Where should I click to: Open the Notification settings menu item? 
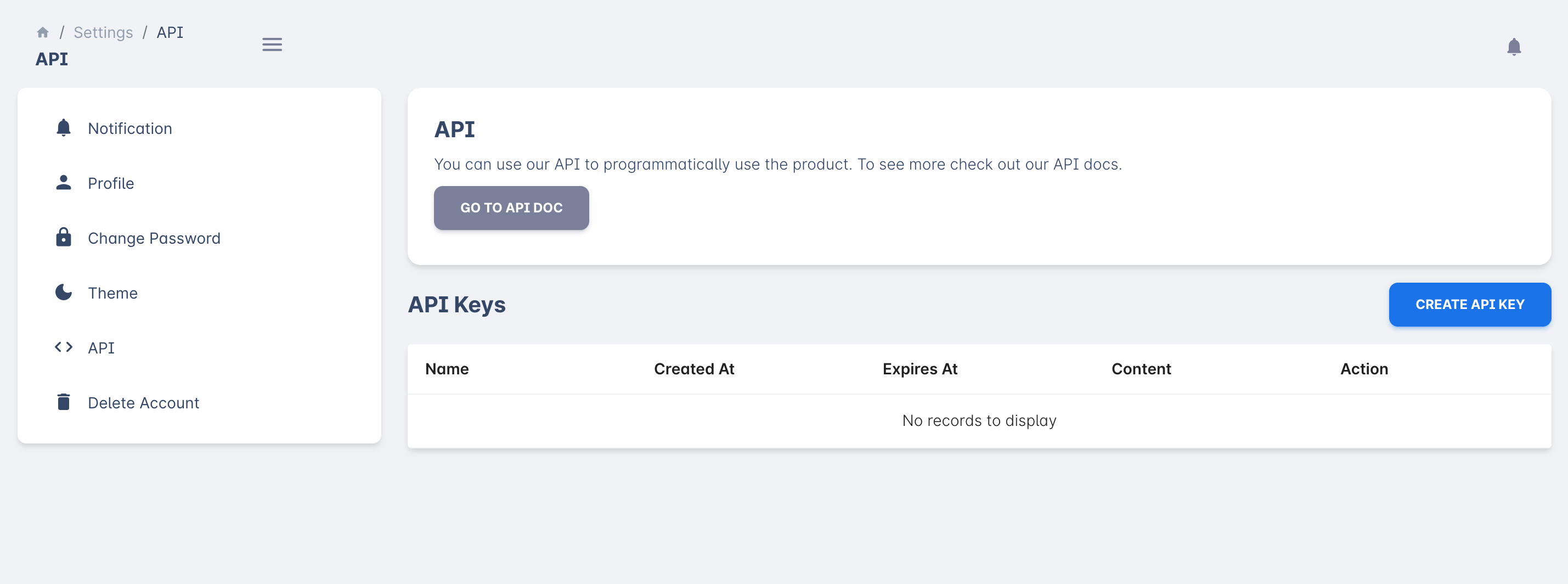coord(129,128)
